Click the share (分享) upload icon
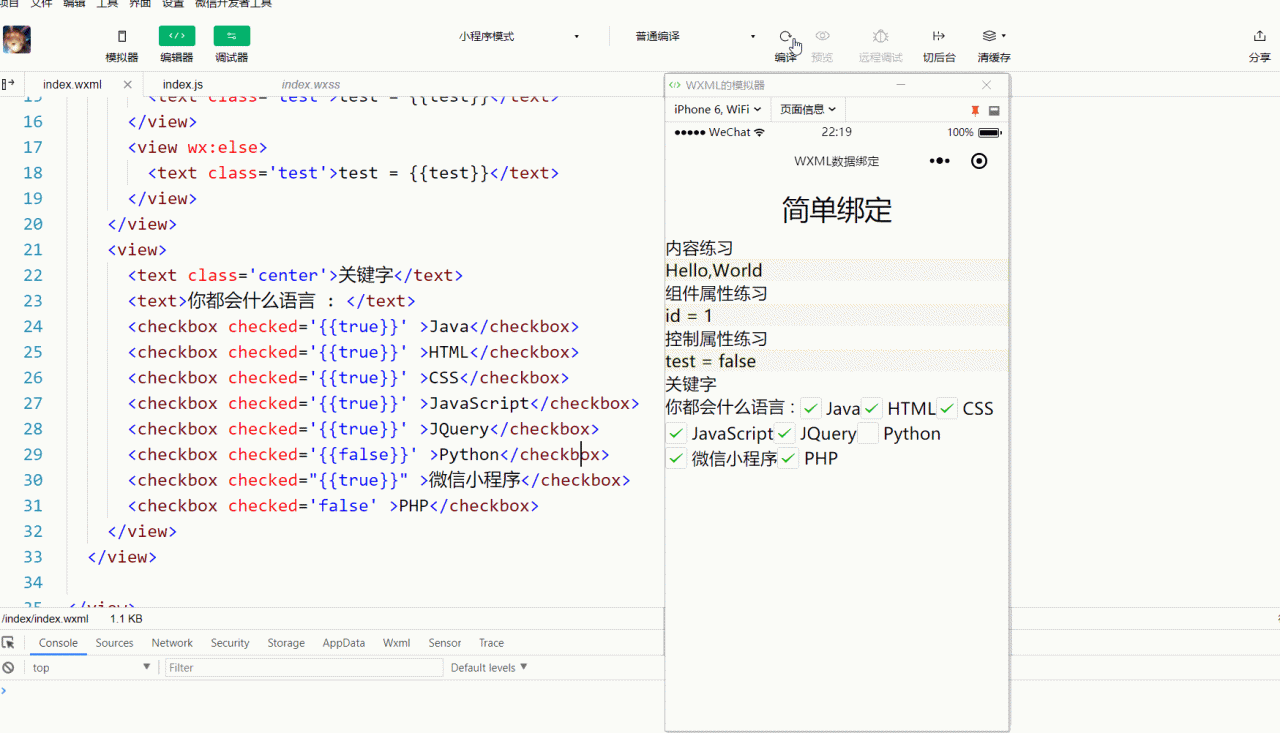The image size is (1280, 733). click(1260, 36)
